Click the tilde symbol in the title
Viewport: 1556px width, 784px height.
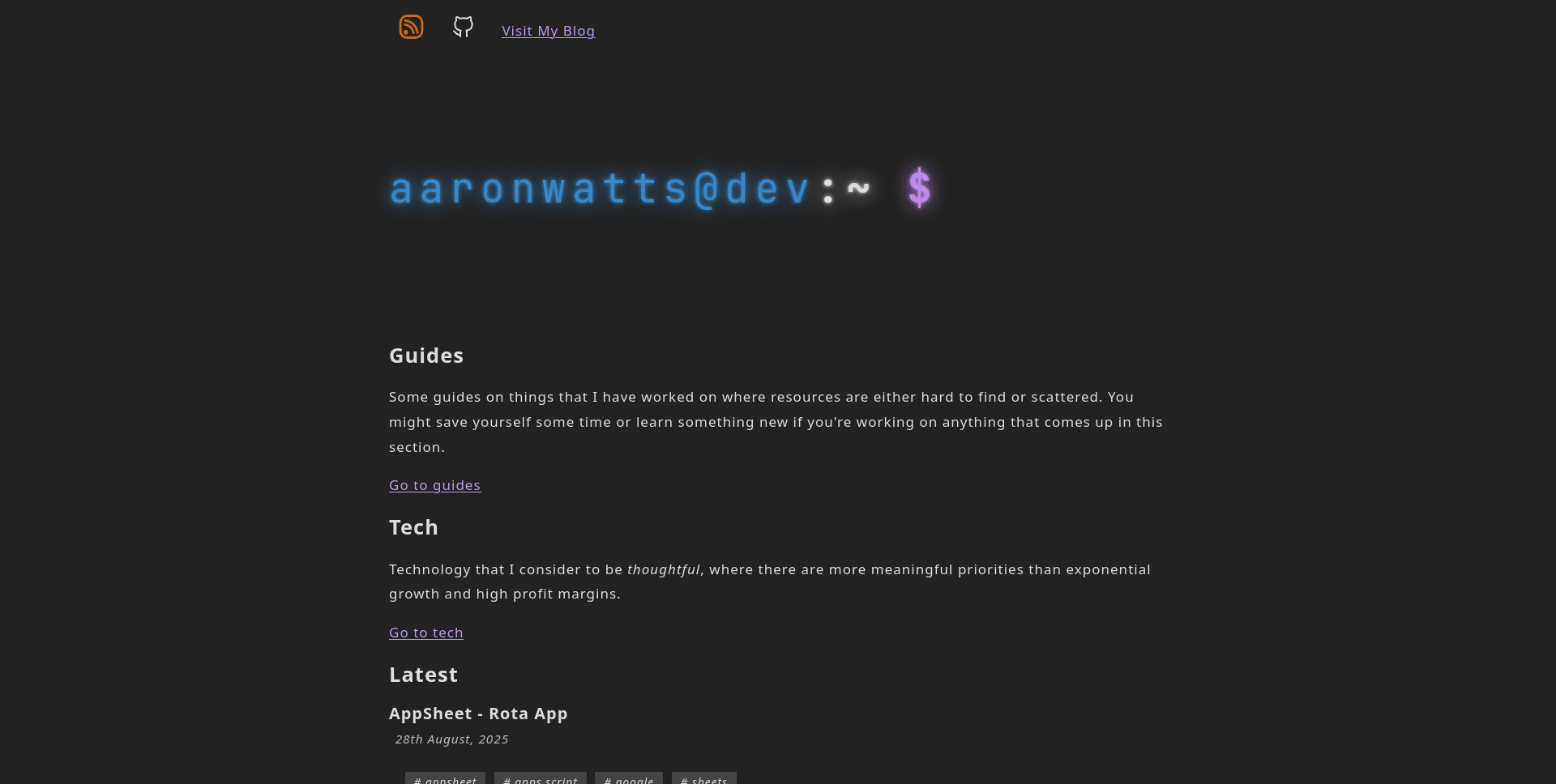pyautogui.click(x=858, y=189)
